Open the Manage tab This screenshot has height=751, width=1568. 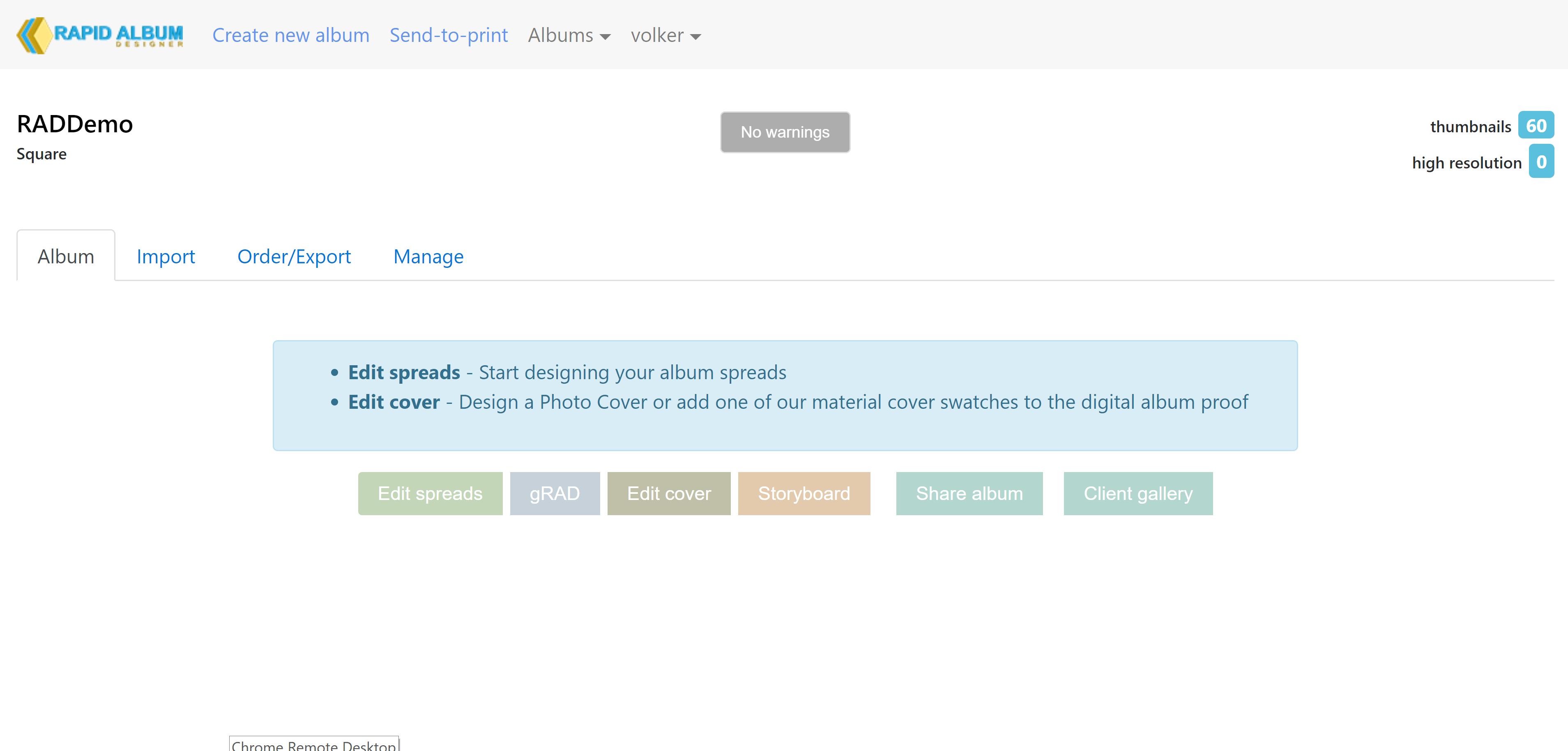pos(428,256)
